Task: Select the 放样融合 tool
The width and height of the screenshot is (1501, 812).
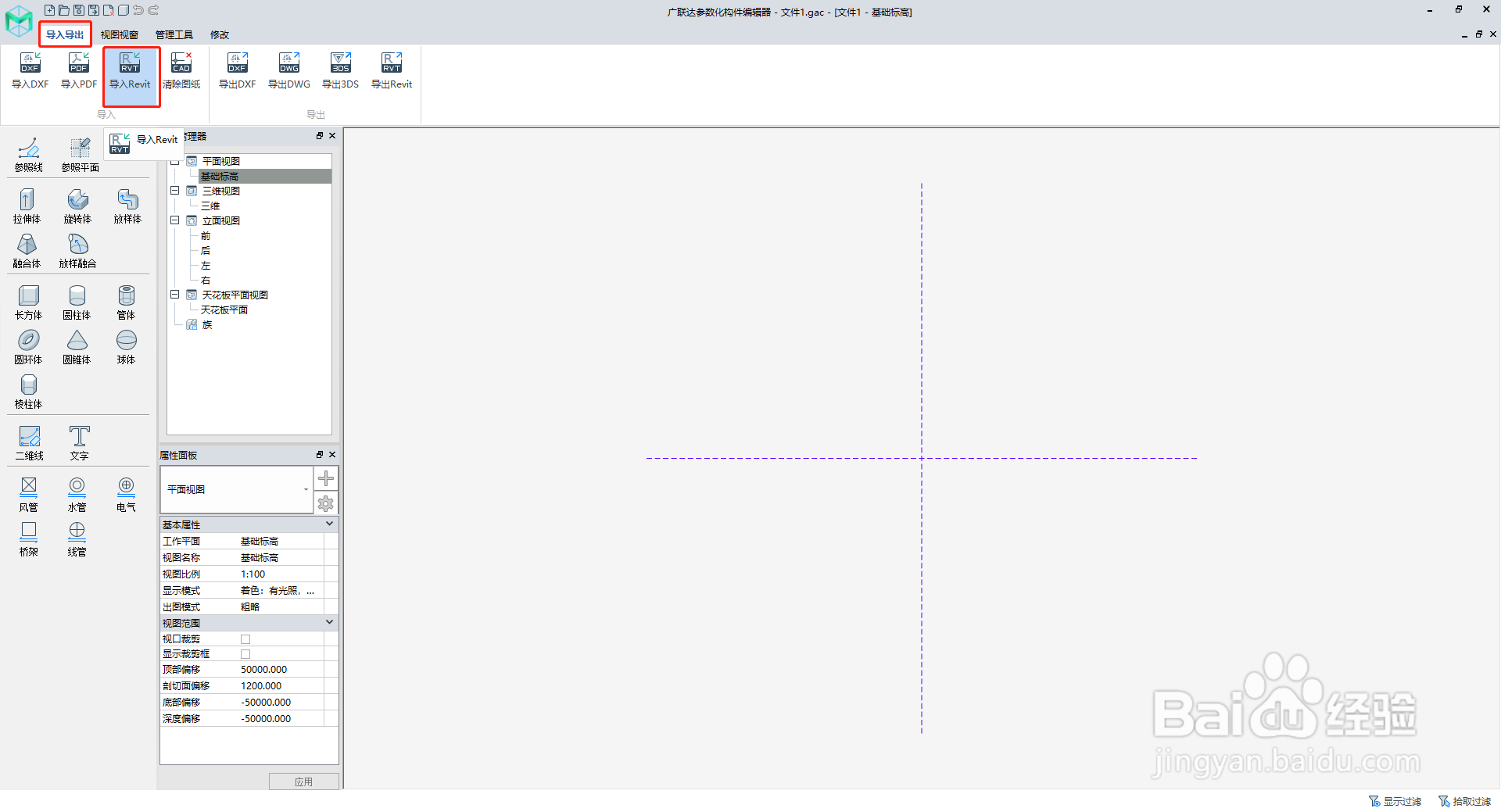Action: click(77, 251)
